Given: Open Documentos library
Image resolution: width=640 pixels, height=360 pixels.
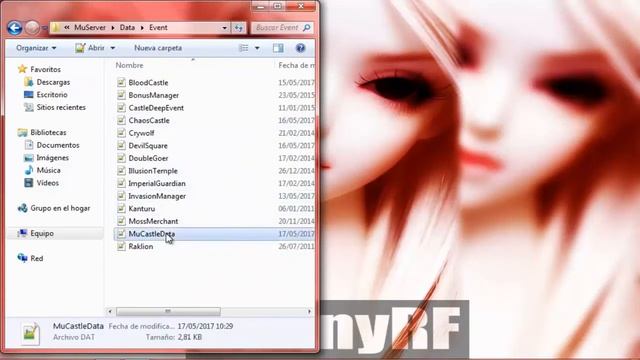Looking at the screenshot, I should [x=58, y=145].
